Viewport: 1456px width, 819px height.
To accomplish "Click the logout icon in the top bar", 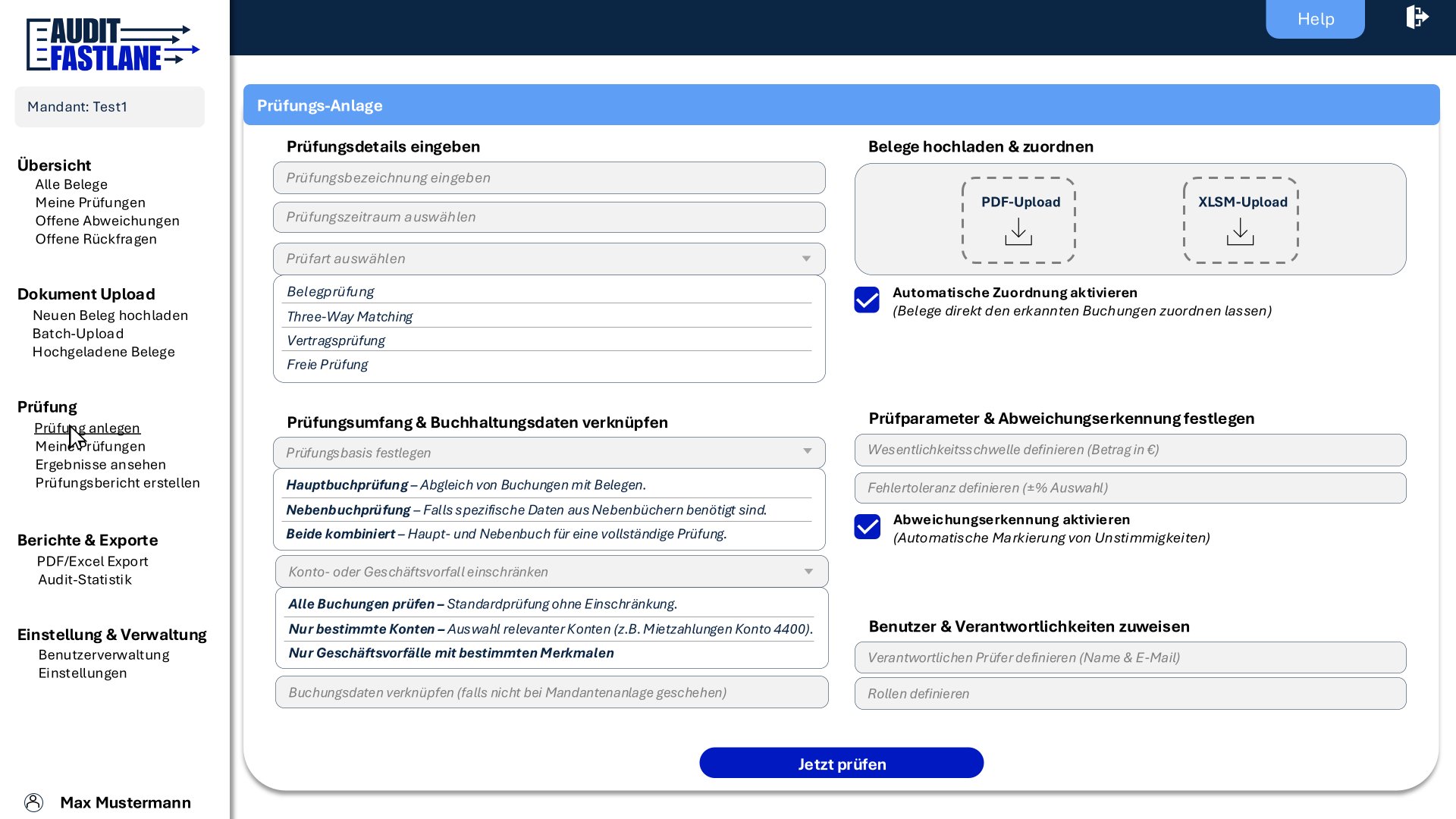I will [x=1417, y=17].
